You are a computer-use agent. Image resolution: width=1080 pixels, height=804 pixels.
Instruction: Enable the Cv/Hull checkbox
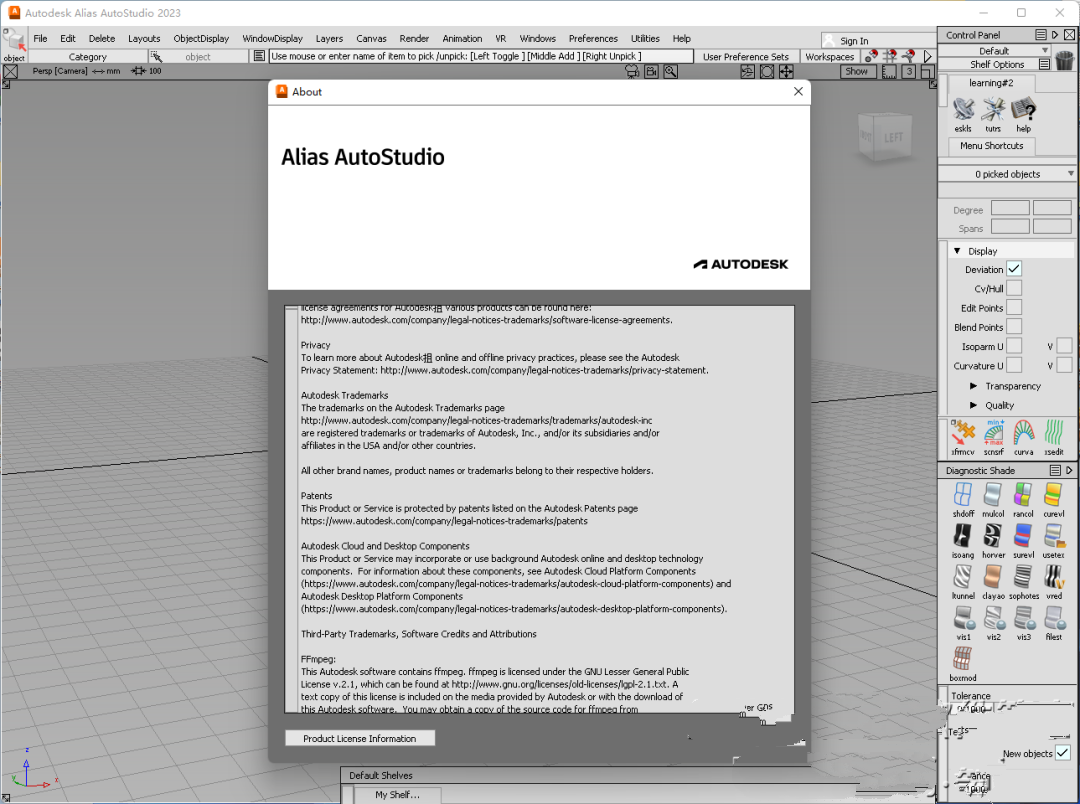[x=1014, y=288]
